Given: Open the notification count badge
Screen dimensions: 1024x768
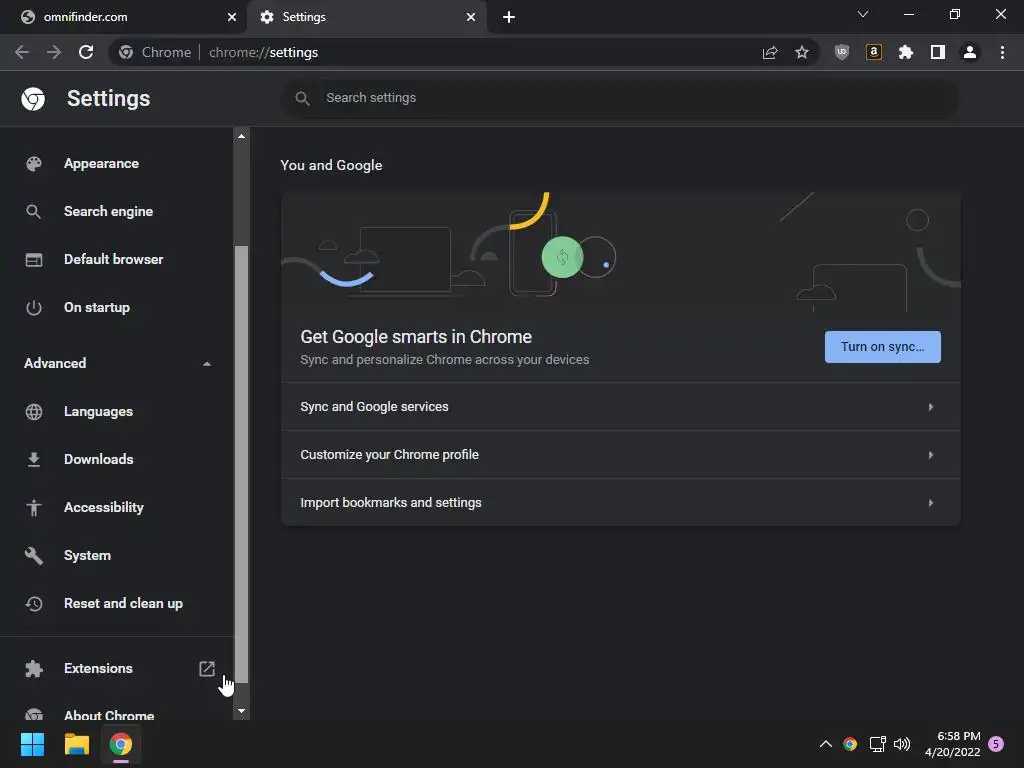Looking at the screenshot, I should (x=996, y=744).
